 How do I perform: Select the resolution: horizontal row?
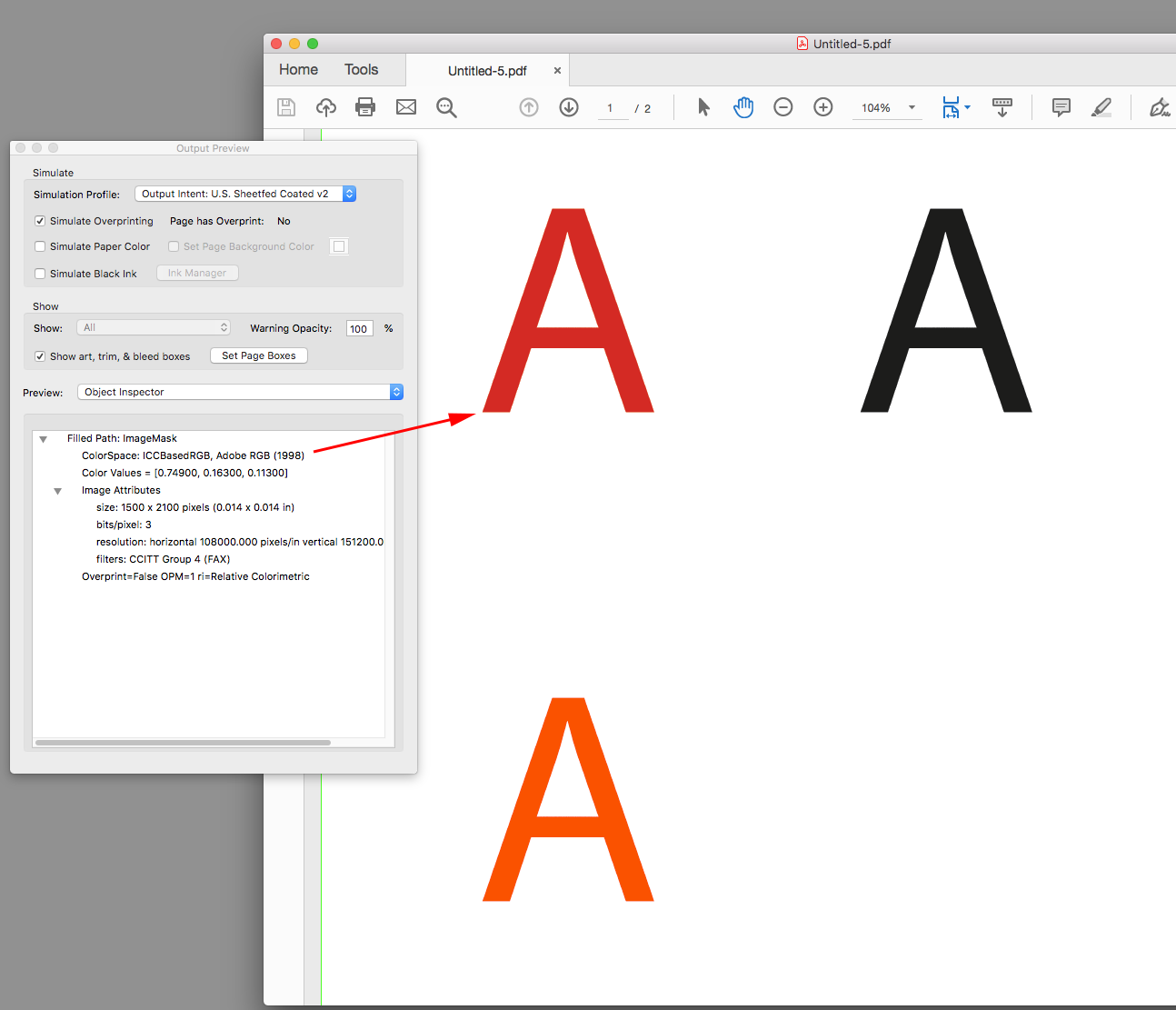(x=240, y=542)
